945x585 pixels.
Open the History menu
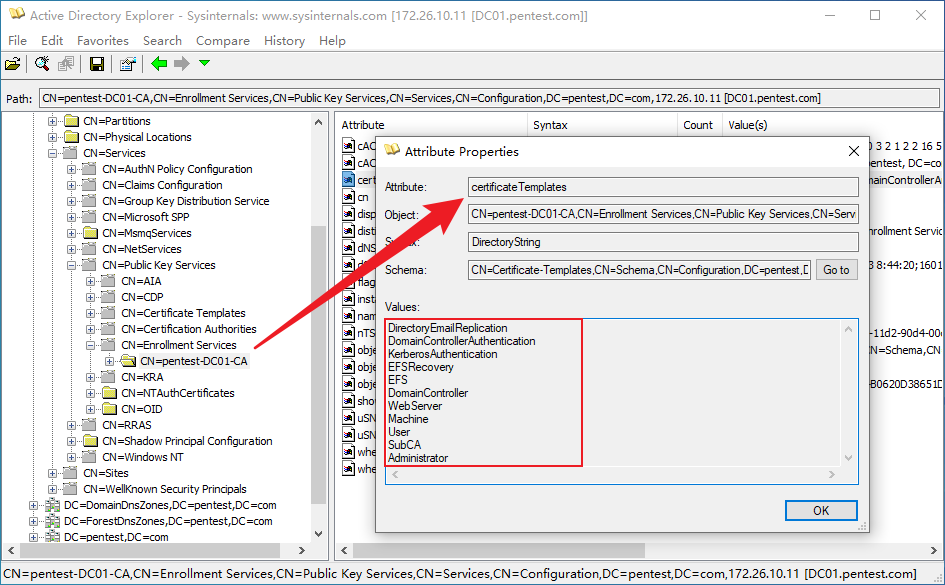(x=284, y=40)
